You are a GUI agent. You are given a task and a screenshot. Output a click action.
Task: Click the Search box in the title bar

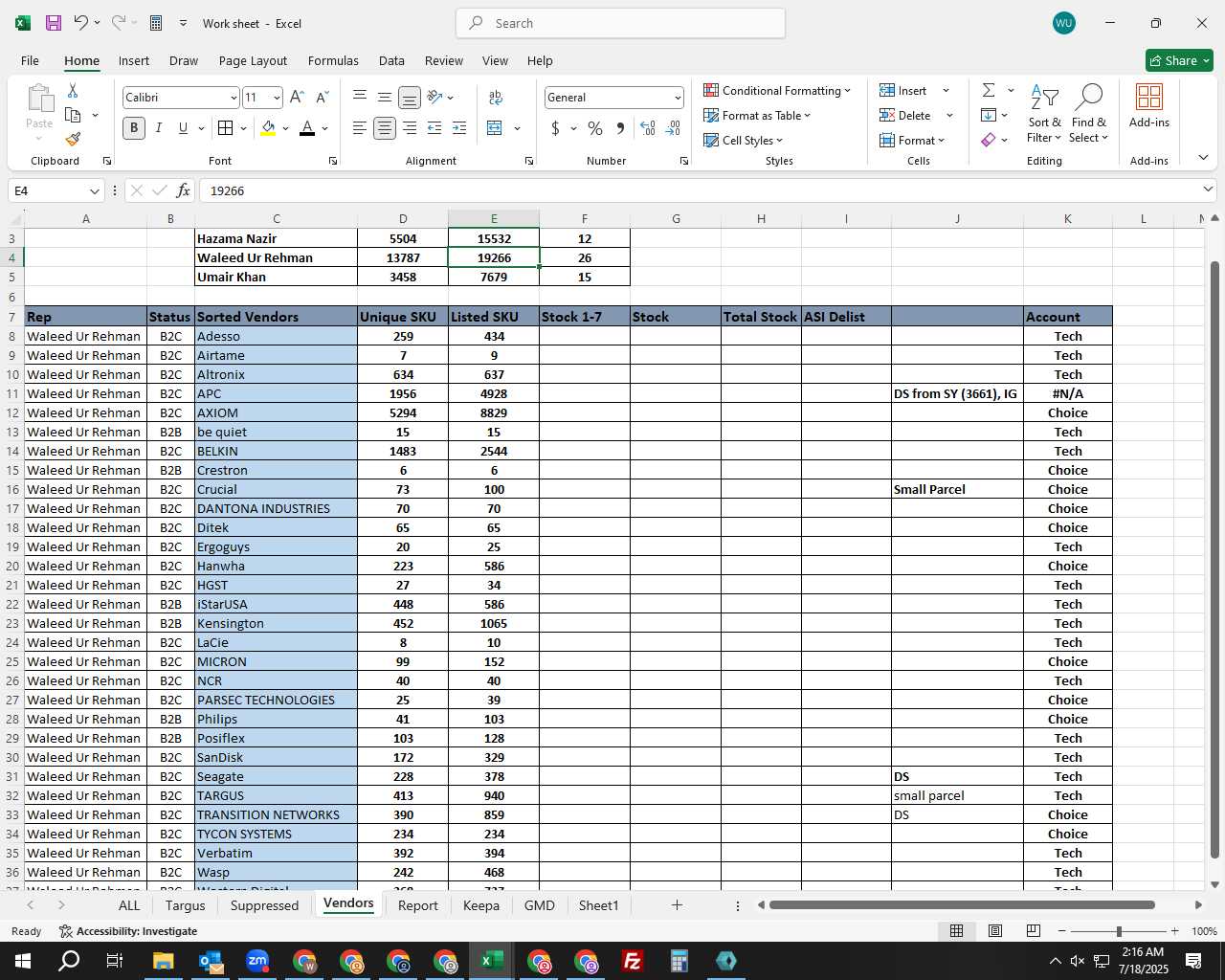(621, 23)
